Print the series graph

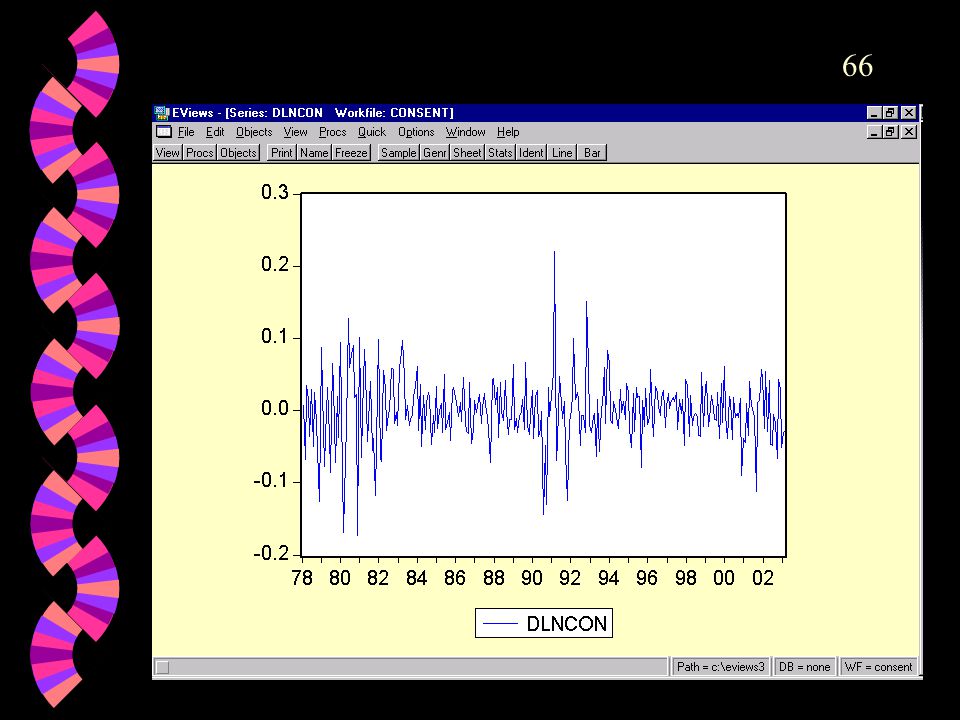282,152
